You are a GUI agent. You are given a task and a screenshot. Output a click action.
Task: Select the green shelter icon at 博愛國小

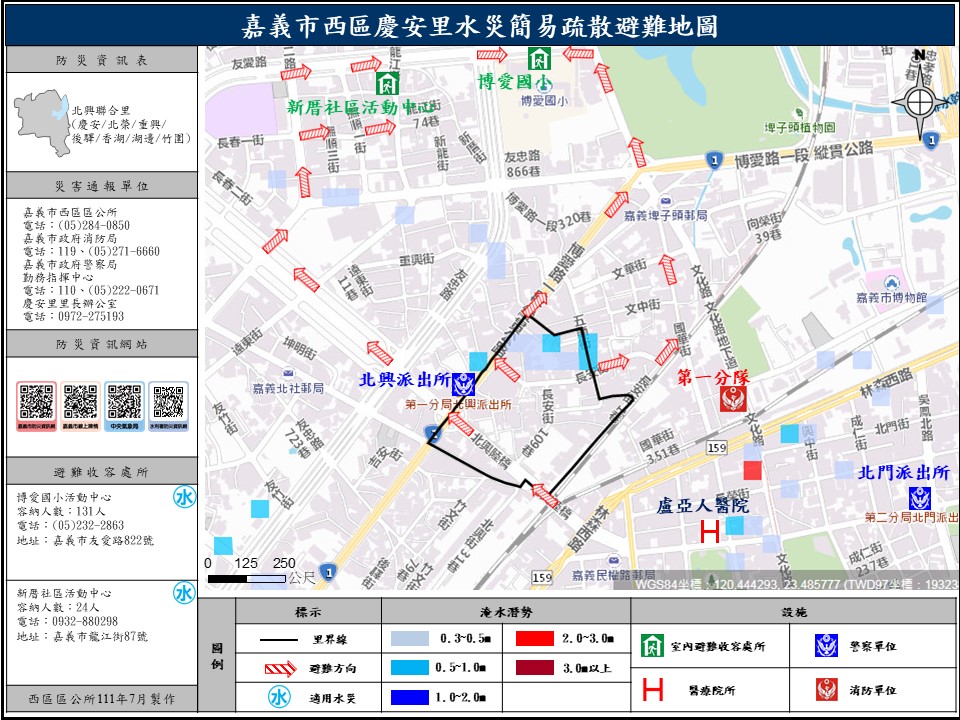click(540, 58)
